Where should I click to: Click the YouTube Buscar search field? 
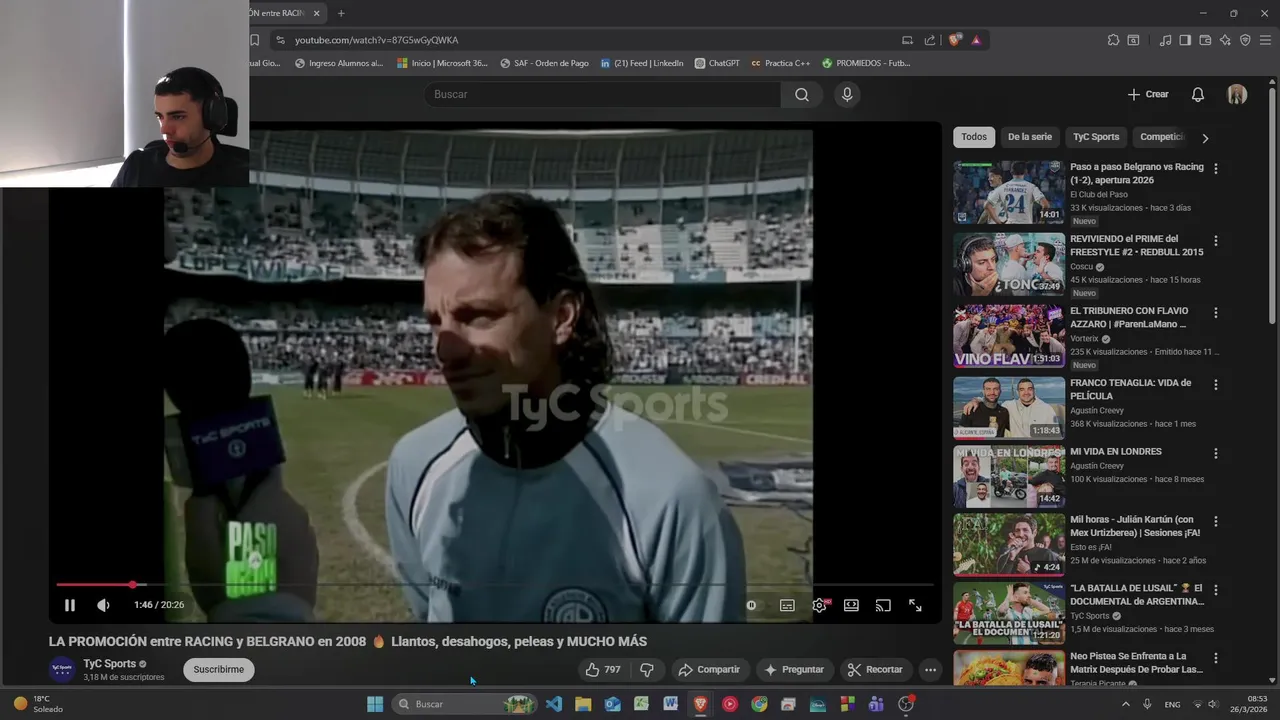pos(602,94)
